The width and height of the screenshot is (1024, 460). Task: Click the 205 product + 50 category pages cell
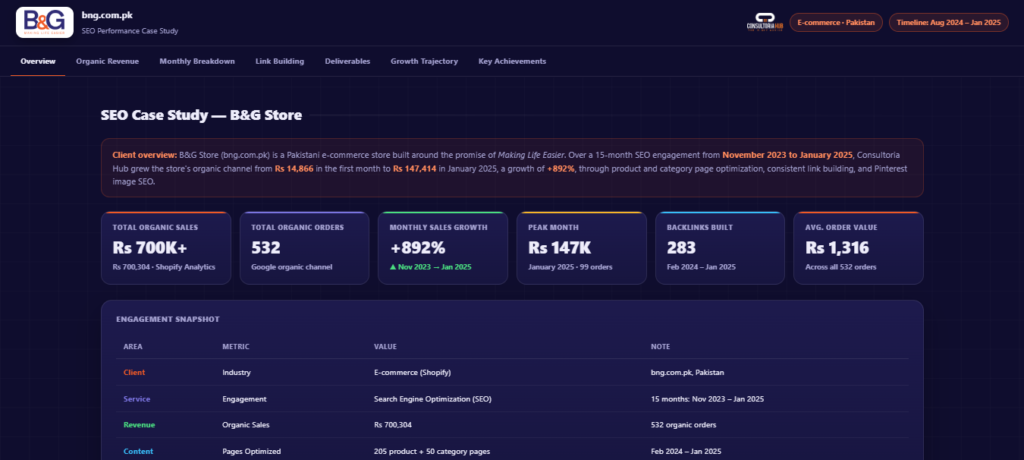click(x=432, y=451)
